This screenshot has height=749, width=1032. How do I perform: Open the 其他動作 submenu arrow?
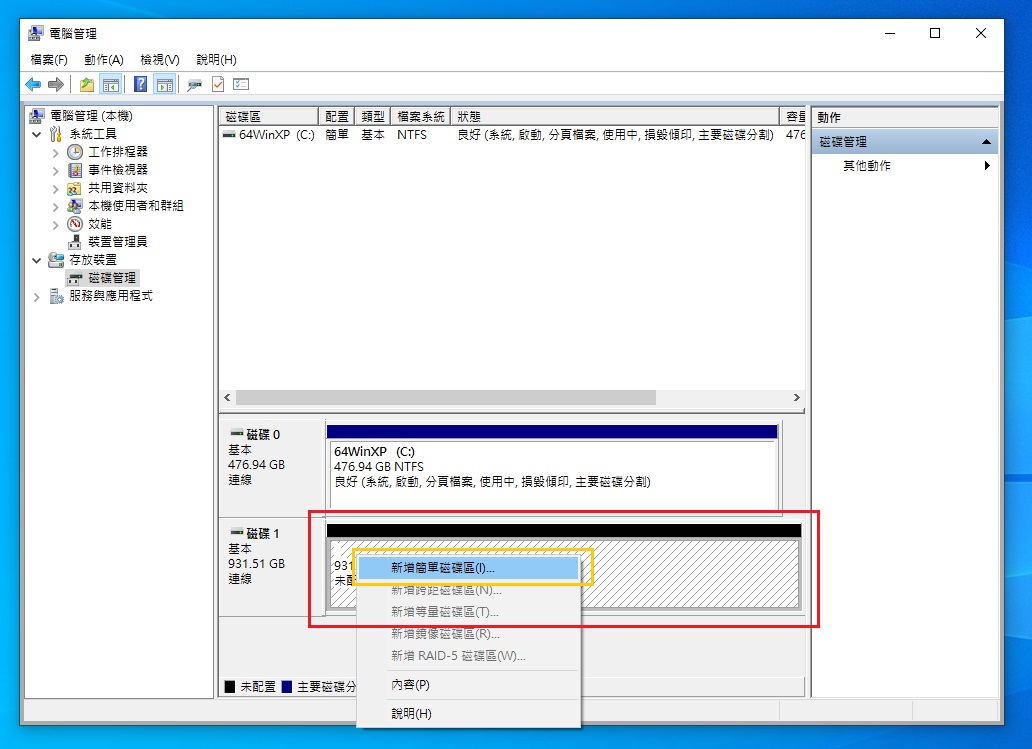[x=987, y=166]
